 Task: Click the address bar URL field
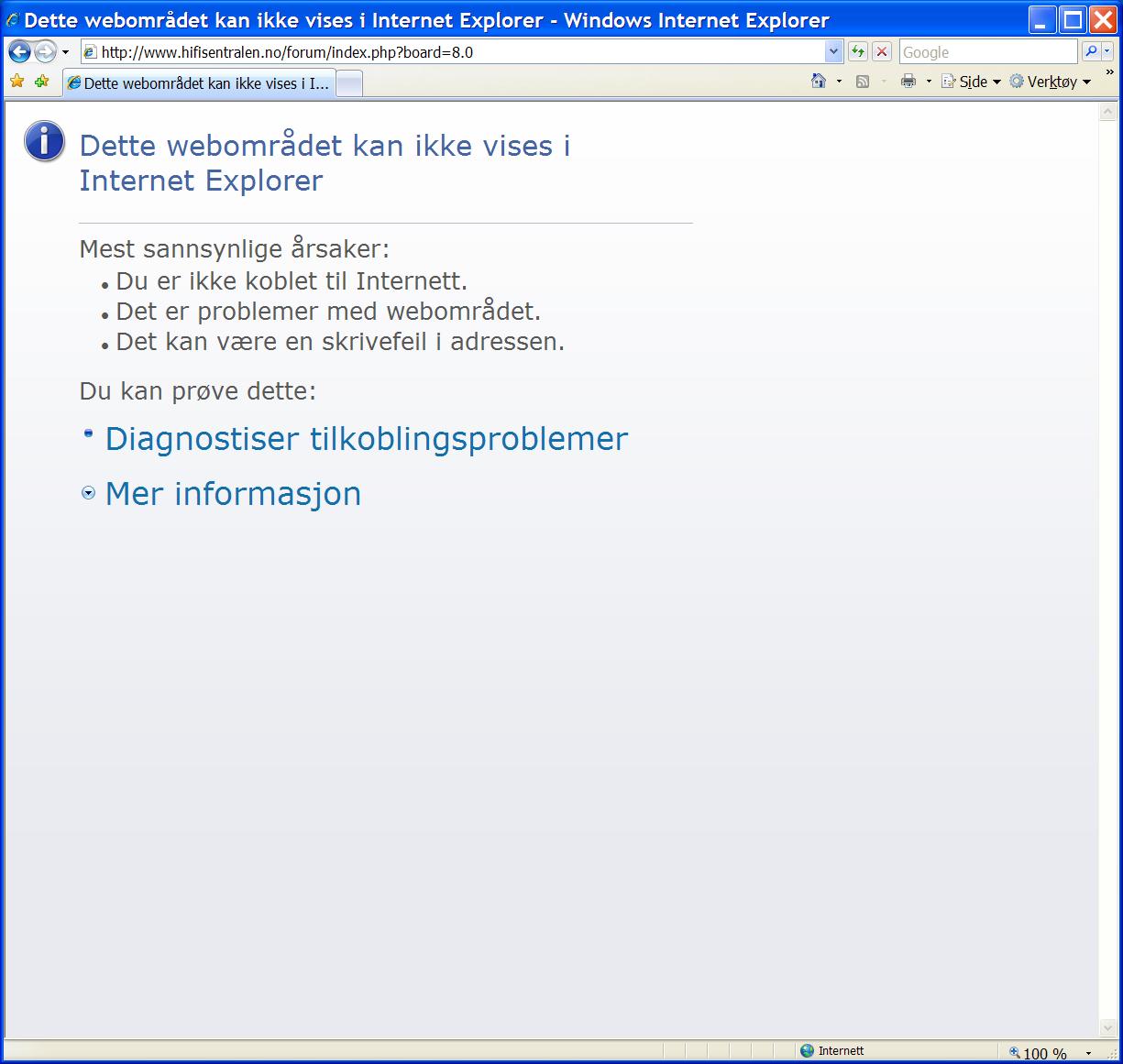click(454, 52)
